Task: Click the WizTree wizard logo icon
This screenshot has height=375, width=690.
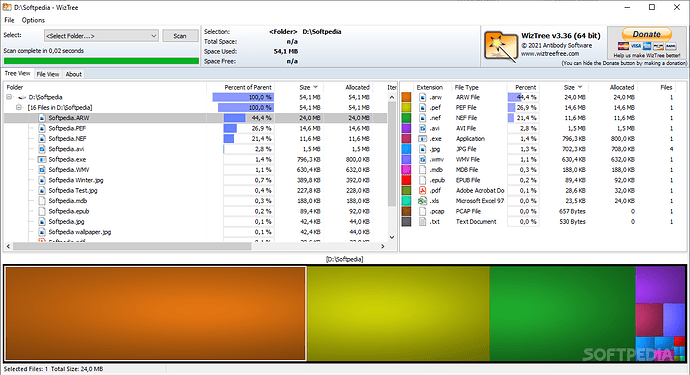Action: tap(501, 46)
